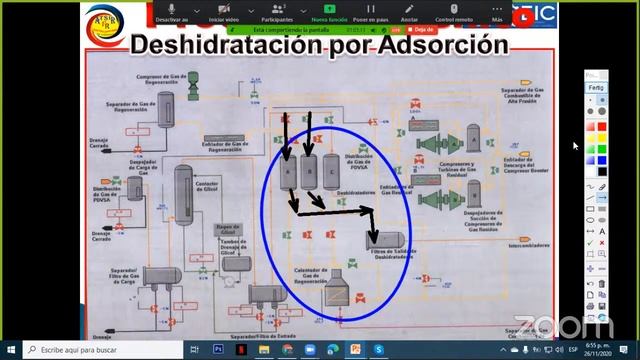640x360 pixels.
Task: Pick the translucent red color swatch
Action: click(x=590, y=127)
